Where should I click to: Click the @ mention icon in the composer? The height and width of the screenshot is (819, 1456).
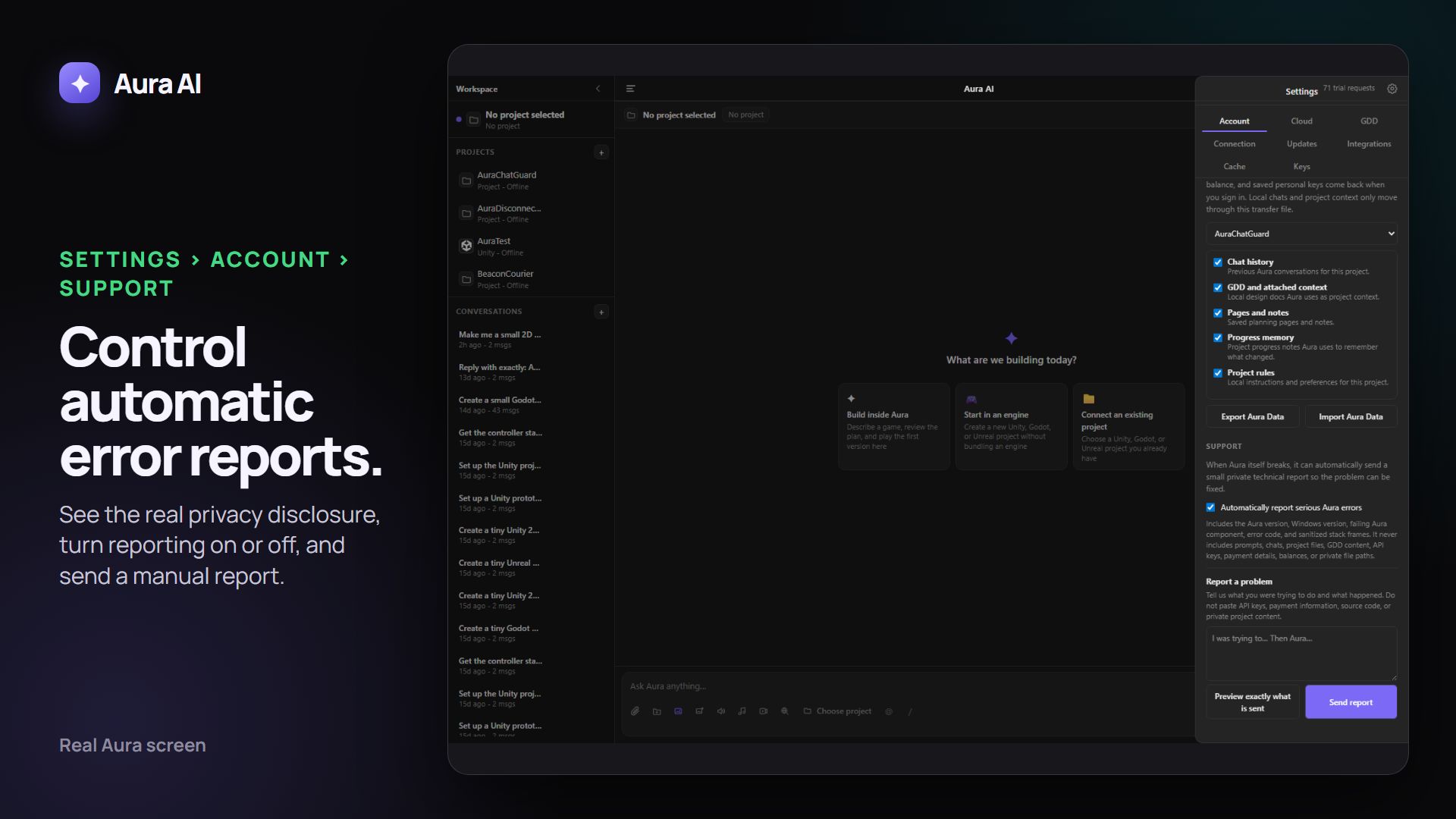pos(889,711)
